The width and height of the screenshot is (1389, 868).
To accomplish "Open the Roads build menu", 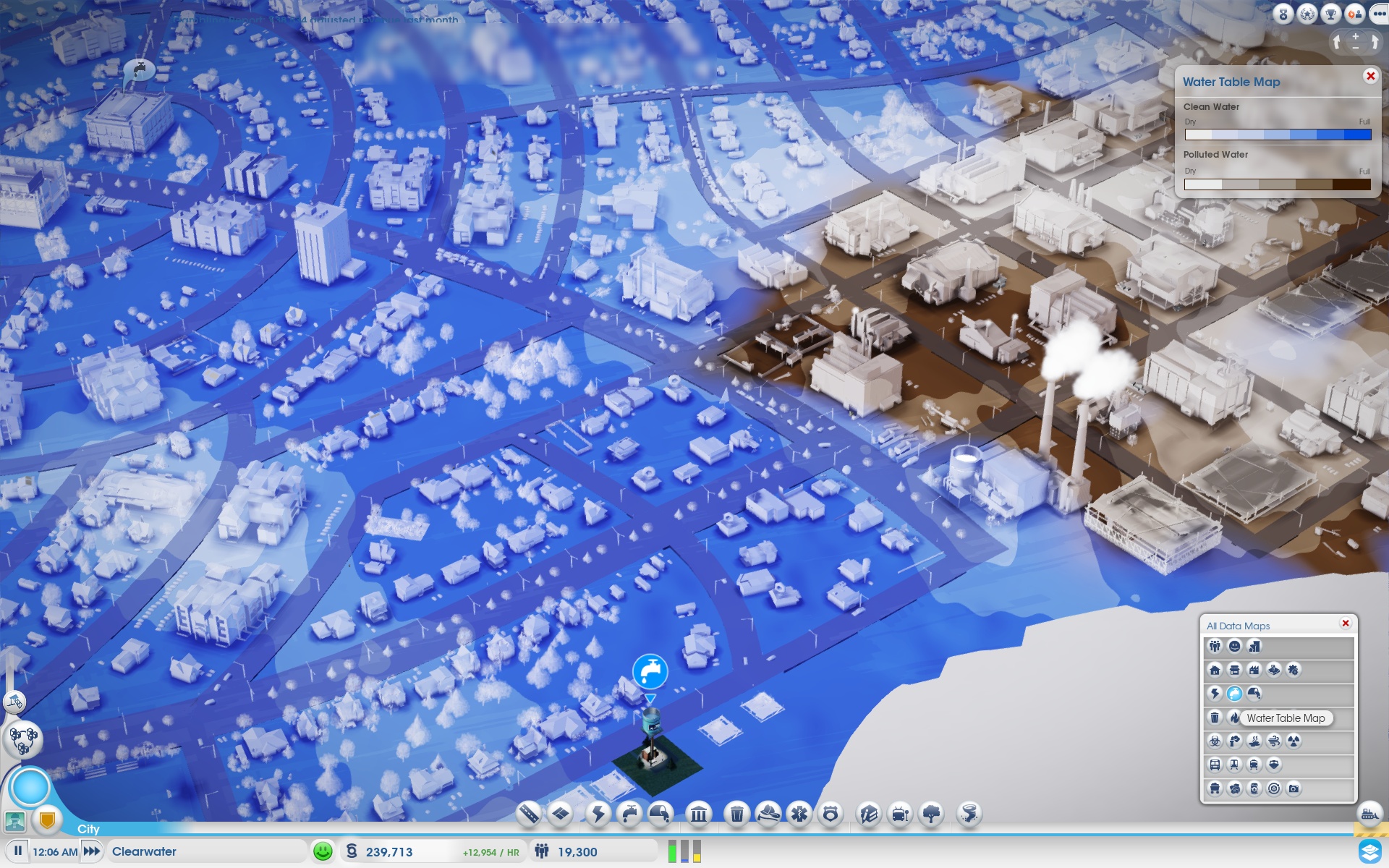I will pyautogui.click(x=529, y=814).
